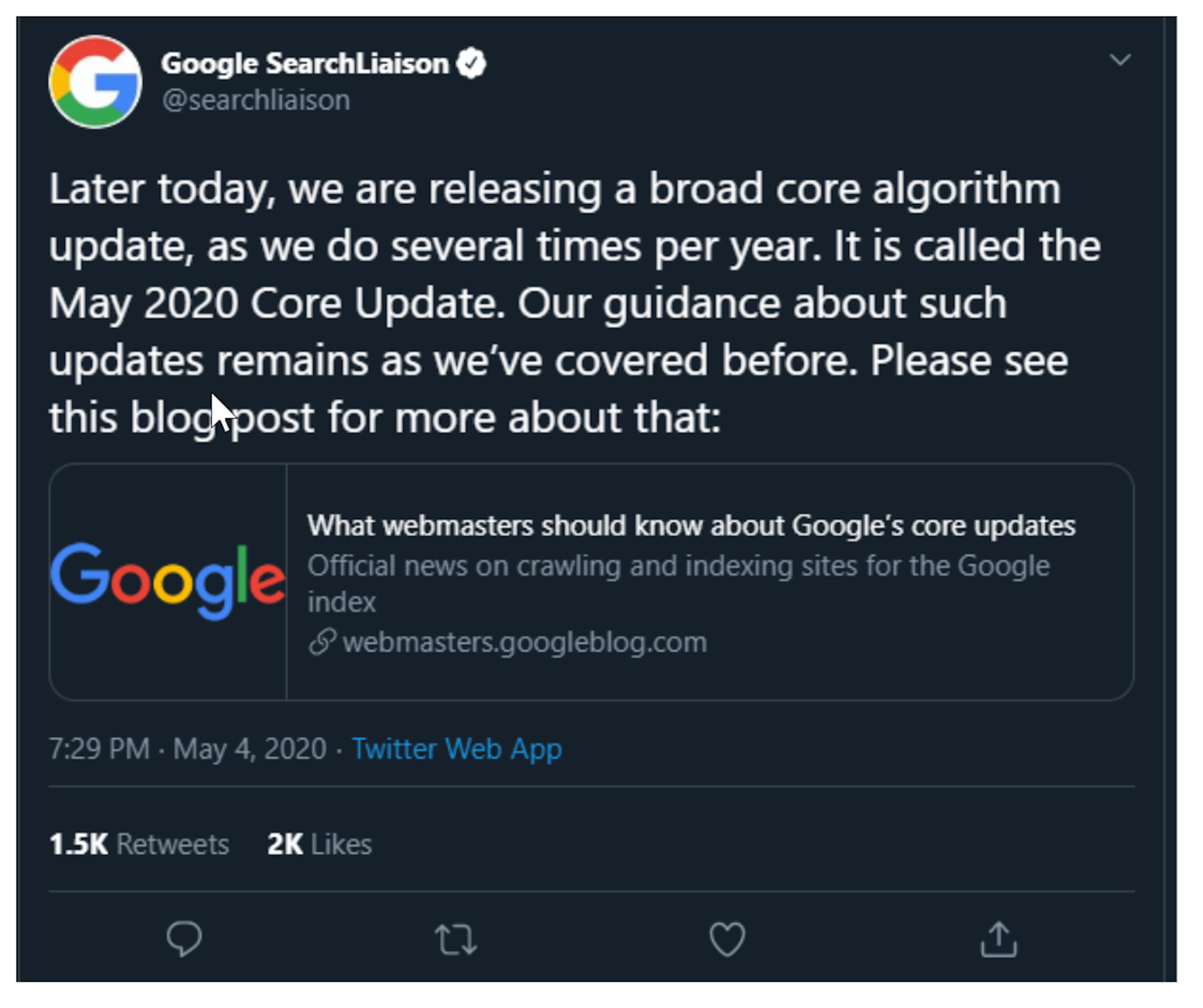The width and height of the screenshot is (1203, 1008).
Task: Open the "What webmasters should know" card title
Action: click(691, 526)
